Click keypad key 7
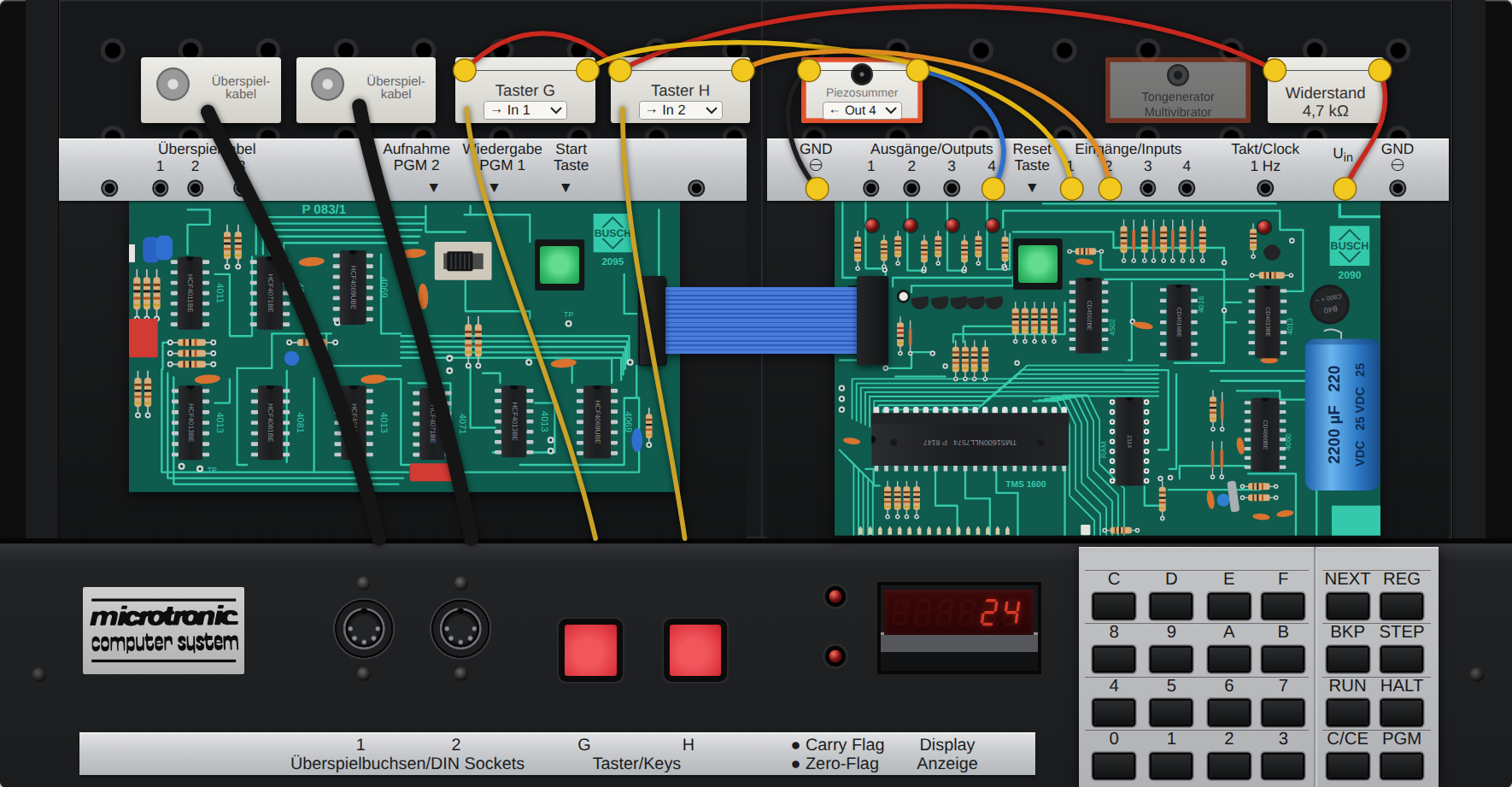 click(x=1283, y=713)
